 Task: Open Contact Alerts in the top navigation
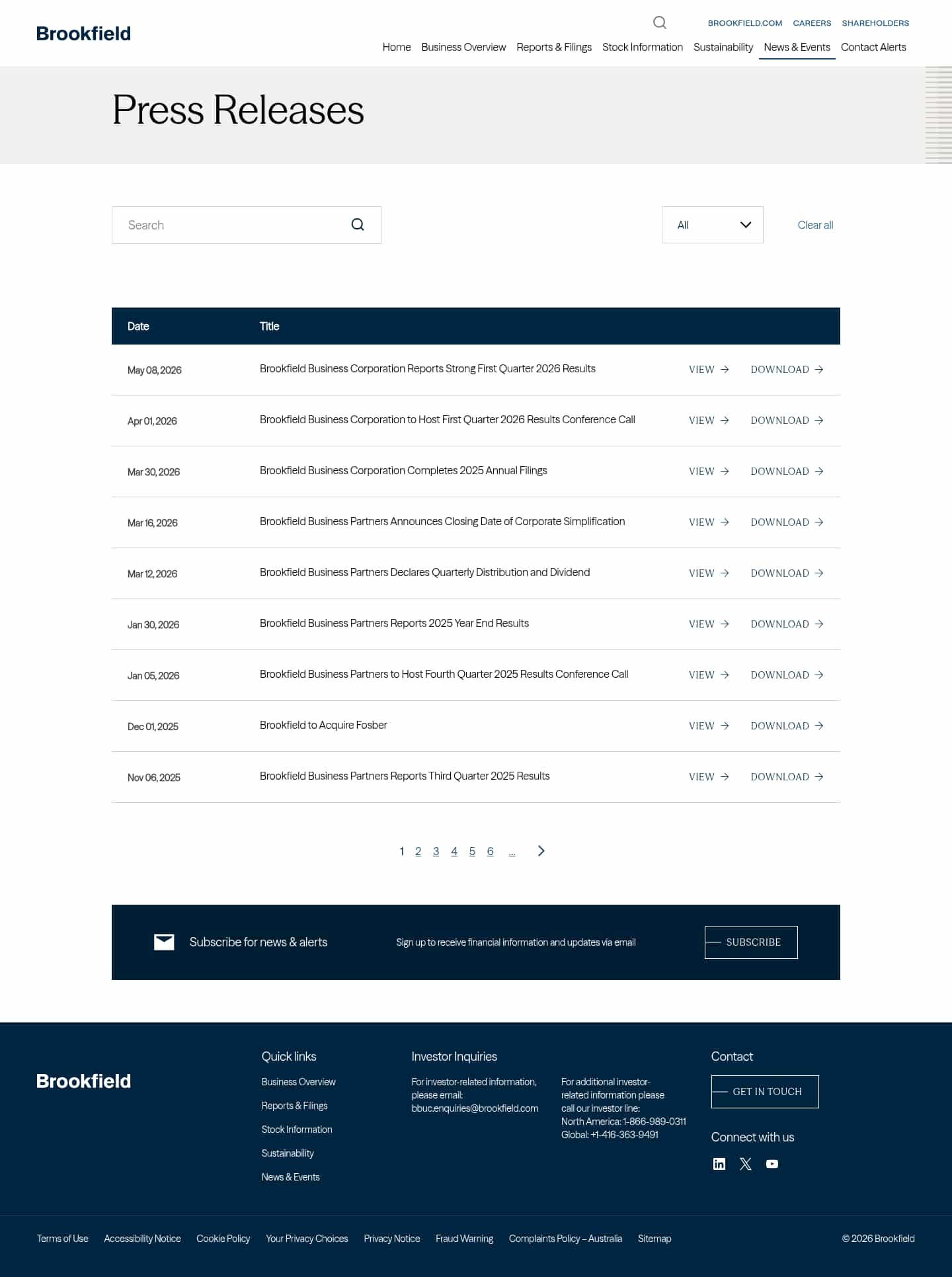click(873, 47)
